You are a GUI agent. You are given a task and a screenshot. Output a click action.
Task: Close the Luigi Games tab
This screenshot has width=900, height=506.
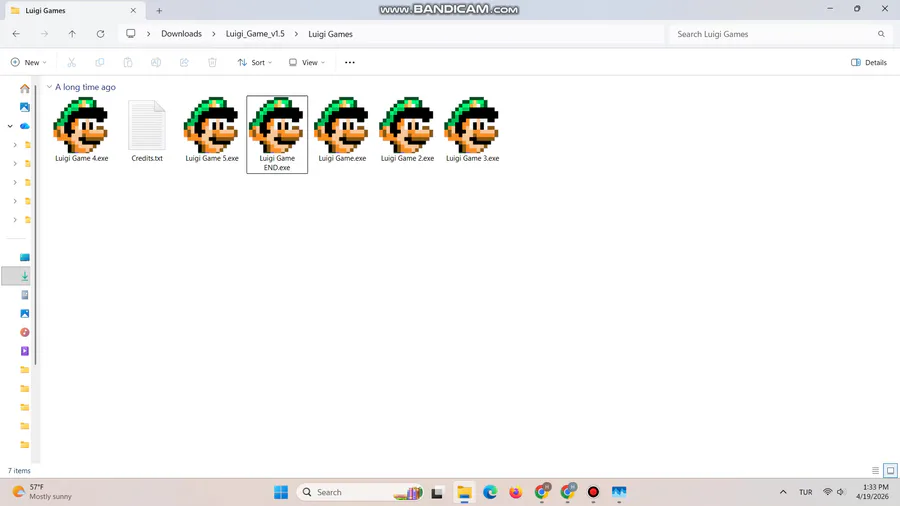(133, 10)
